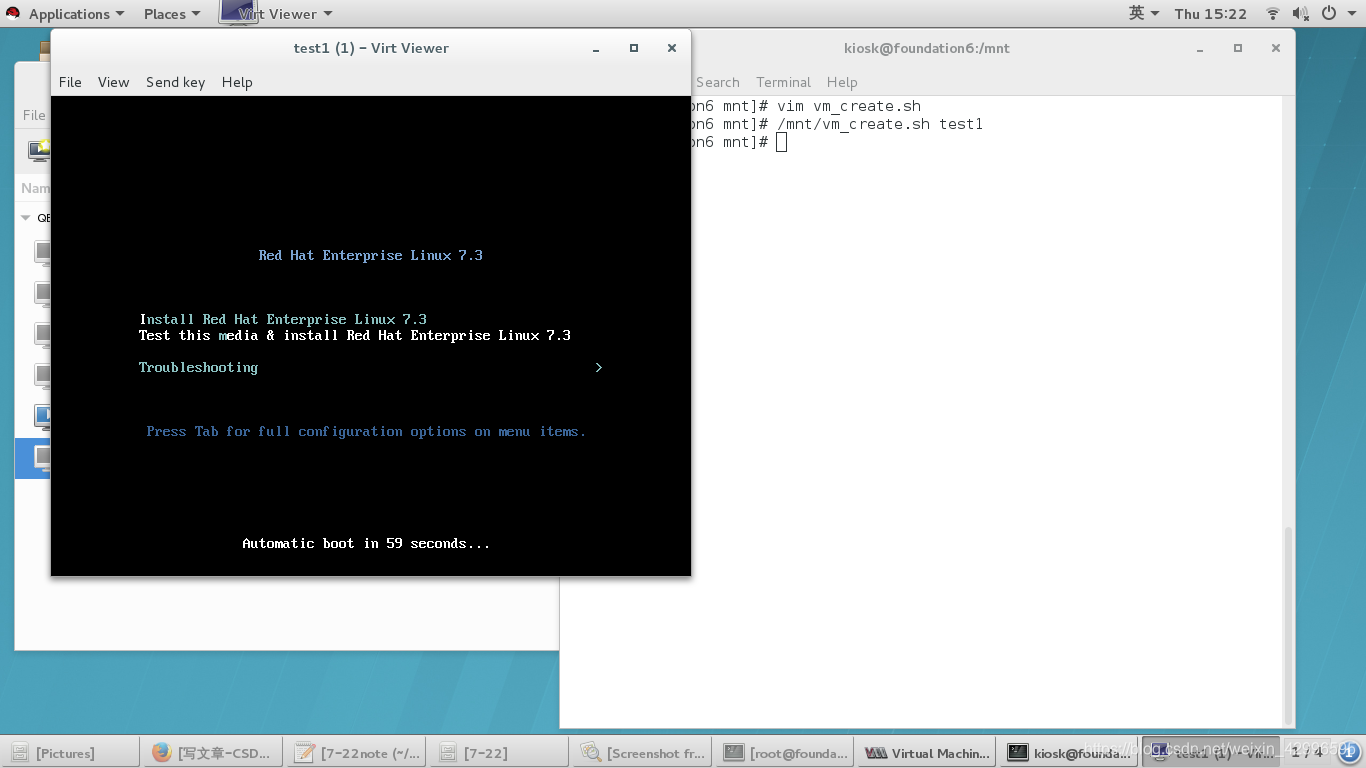
Task: Open the File menu of Virtual Machine Manager
Action: coord(34,115)
